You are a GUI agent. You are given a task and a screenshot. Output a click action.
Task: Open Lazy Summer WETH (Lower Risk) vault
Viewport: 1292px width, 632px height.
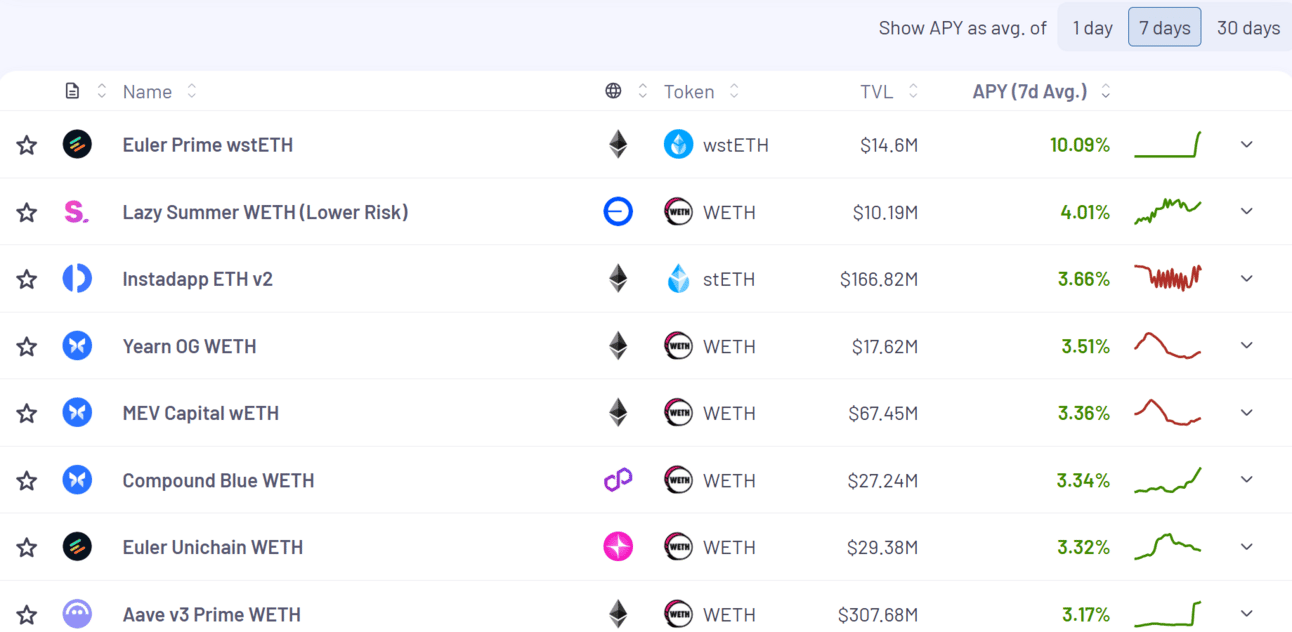[x=265, y=212]
